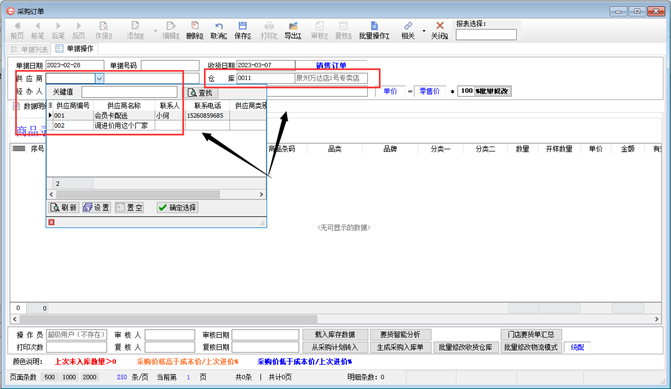Screen dimensions: 671x389
Task: Click the 置空 clear button
Action: 129,208
